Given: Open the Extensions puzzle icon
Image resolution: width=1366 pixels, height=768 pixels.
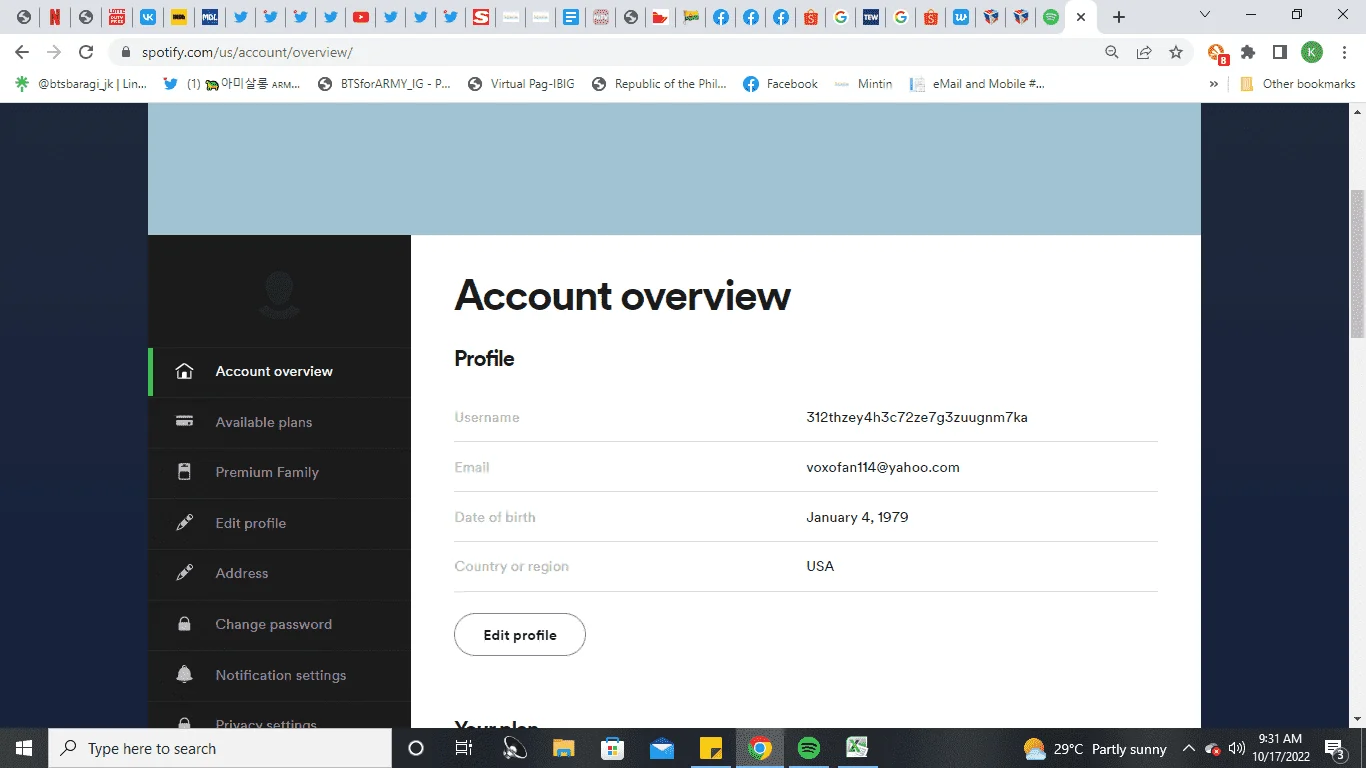Looking at the screenshot, I should [x=1248, y=52].
